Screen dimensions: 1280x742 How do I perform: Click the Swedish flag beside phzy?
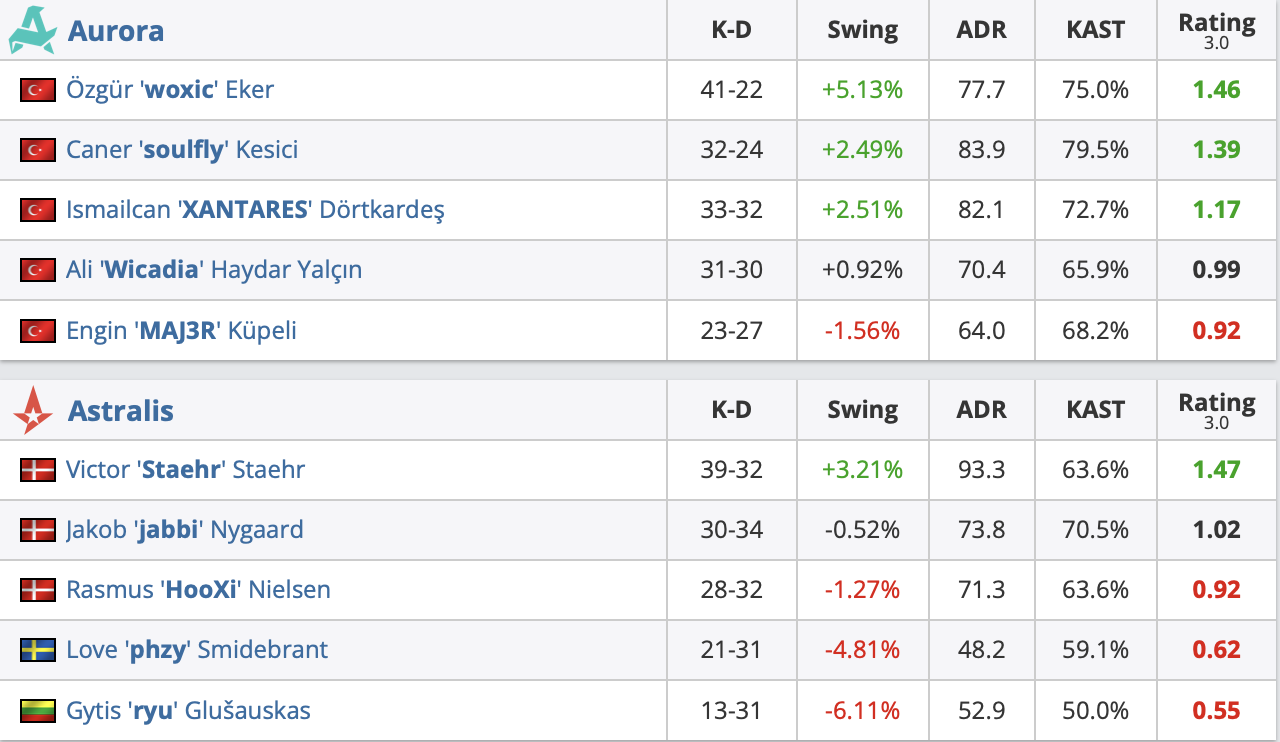(37, 650)
